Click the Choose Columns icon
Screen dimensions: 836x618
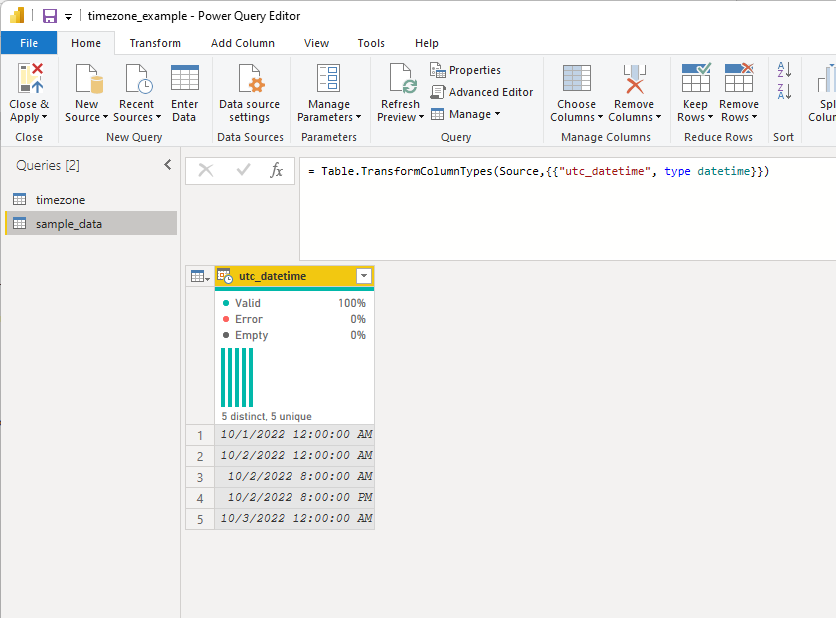[x=576, y=78]
